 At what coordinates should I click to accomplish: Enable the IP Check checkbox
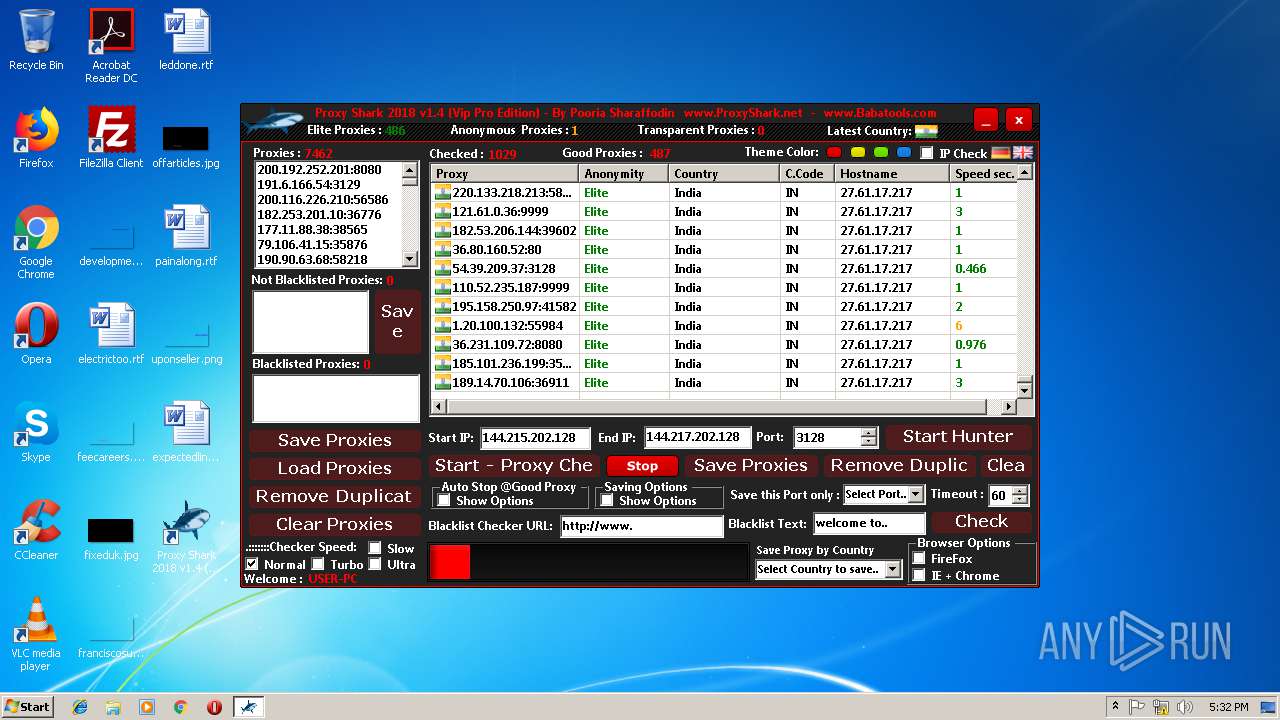pos(927,153)
